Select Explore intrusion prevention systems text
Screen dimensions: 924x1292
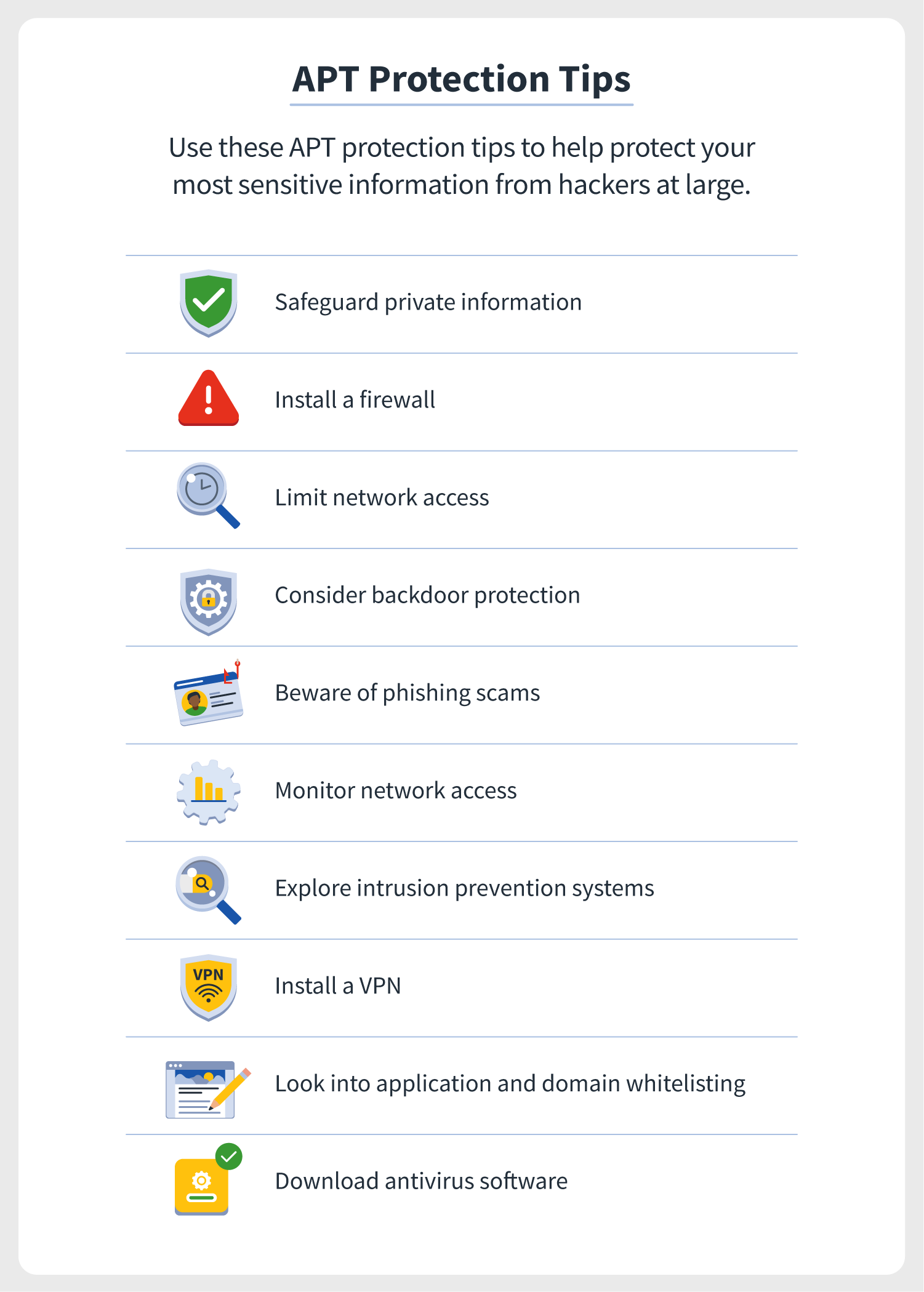(x=465, y=888)
